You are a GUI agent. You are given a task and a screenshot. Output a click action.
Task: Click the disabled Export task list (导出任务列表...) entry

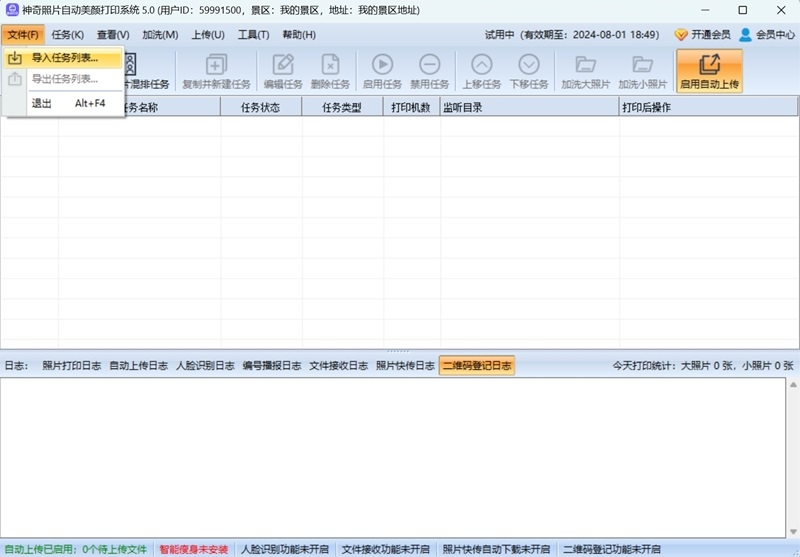click(63, 79)
